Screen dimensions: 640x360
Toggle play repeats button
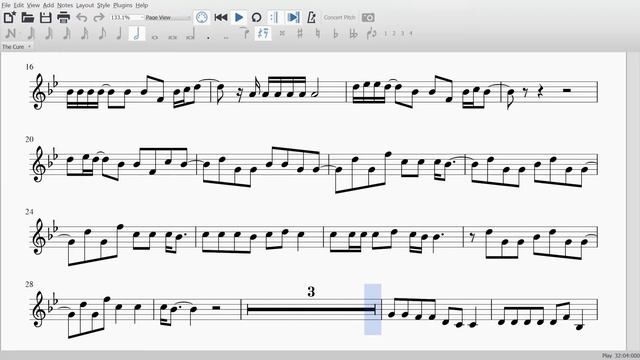coord(275,18)
